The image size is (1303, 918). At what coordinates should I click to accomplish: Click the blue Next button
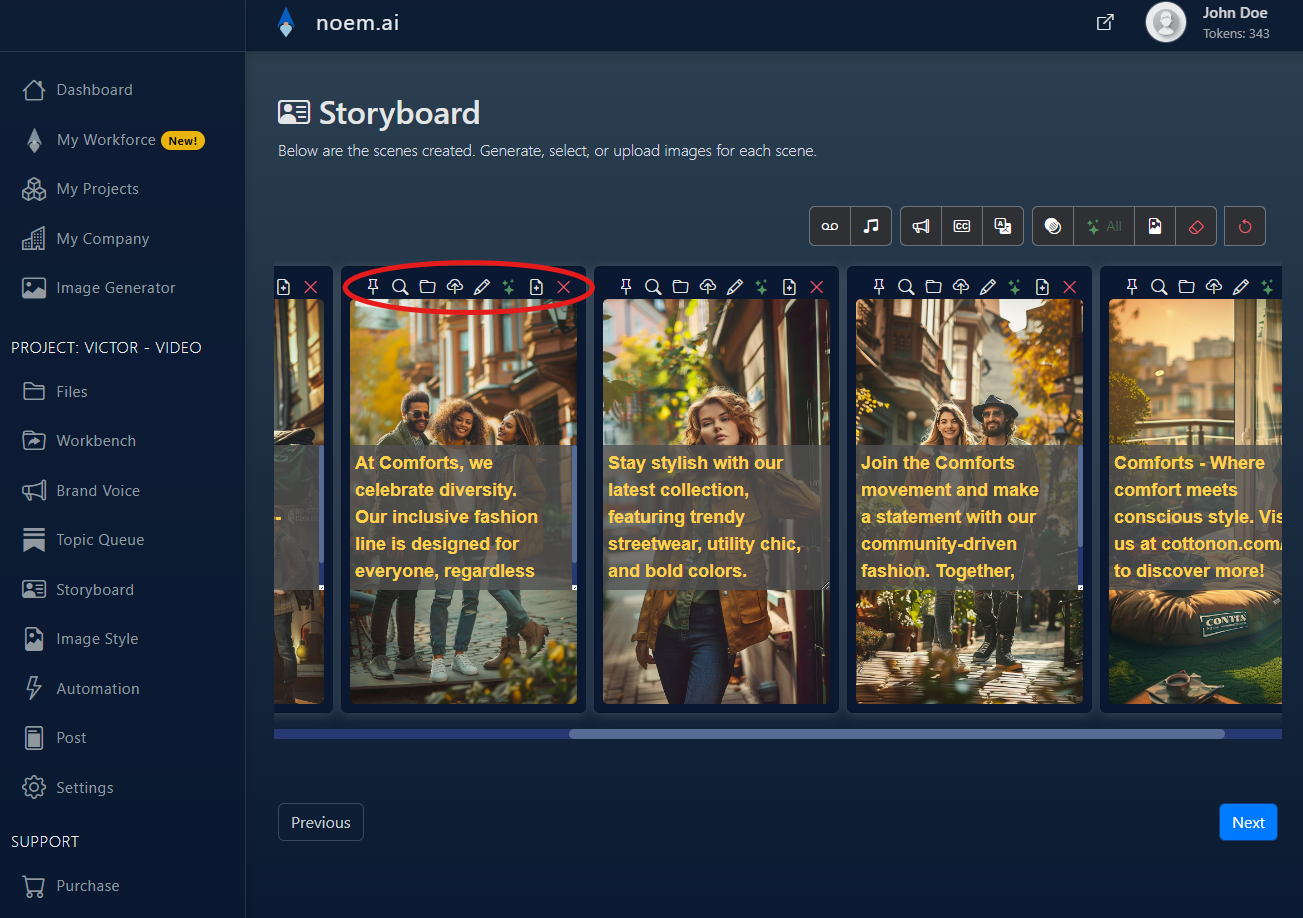1248,822
